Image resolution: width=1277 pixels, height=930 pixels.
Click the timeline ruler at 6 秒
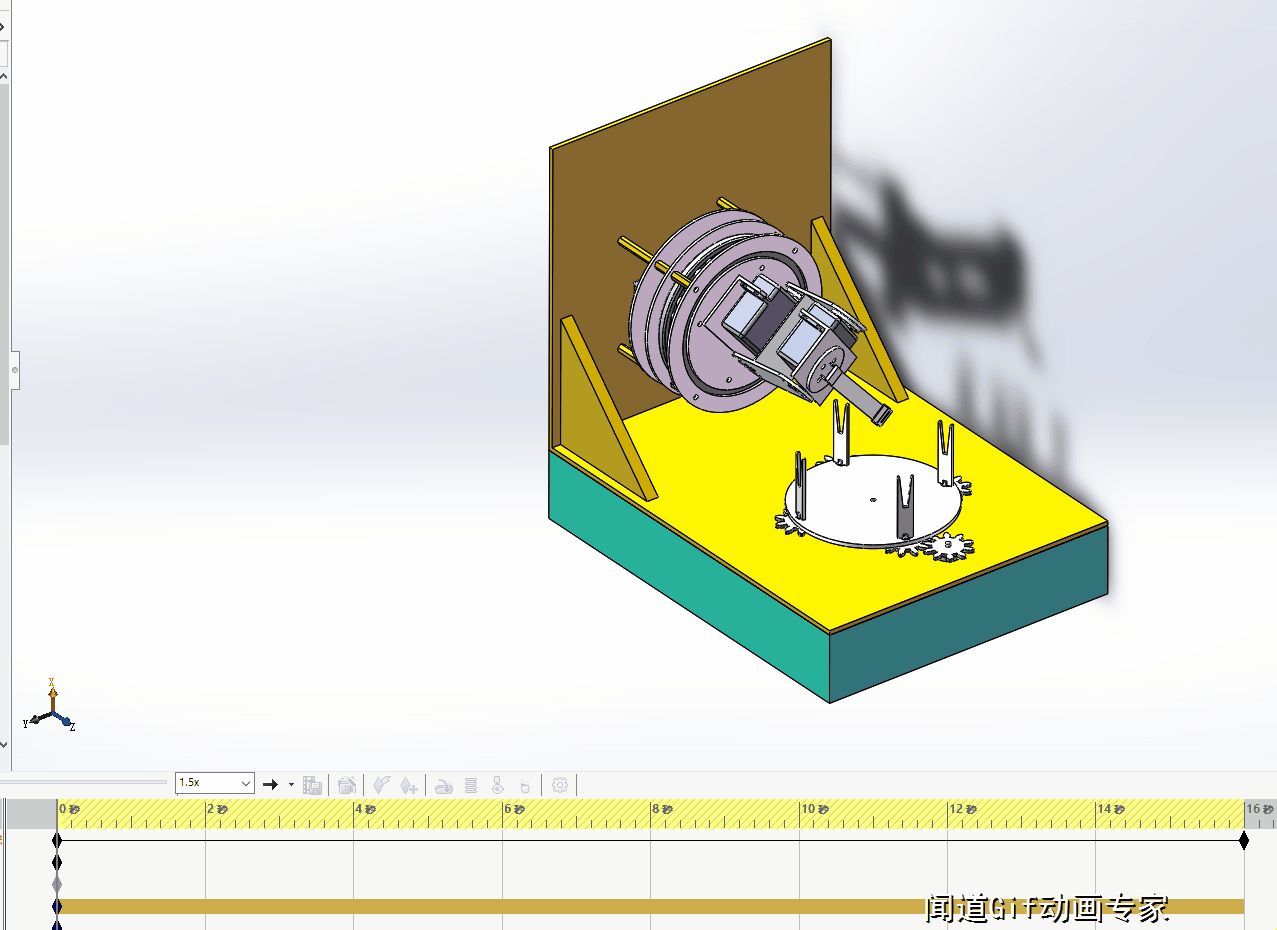point(512,808)
